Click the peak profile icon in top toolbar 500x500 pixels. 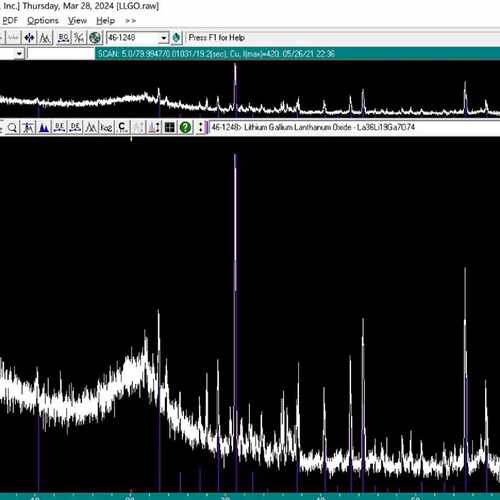45,38
